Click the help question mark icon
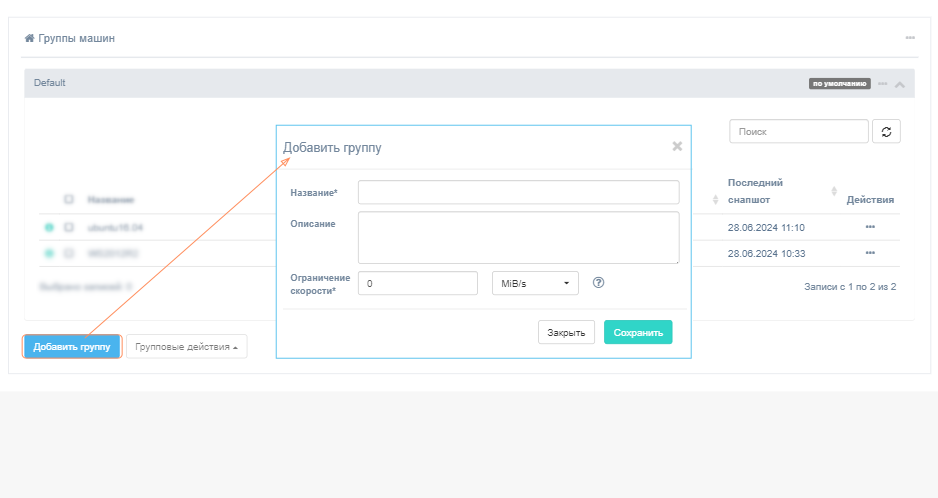 pyautogui.click(x=599, y=283)
